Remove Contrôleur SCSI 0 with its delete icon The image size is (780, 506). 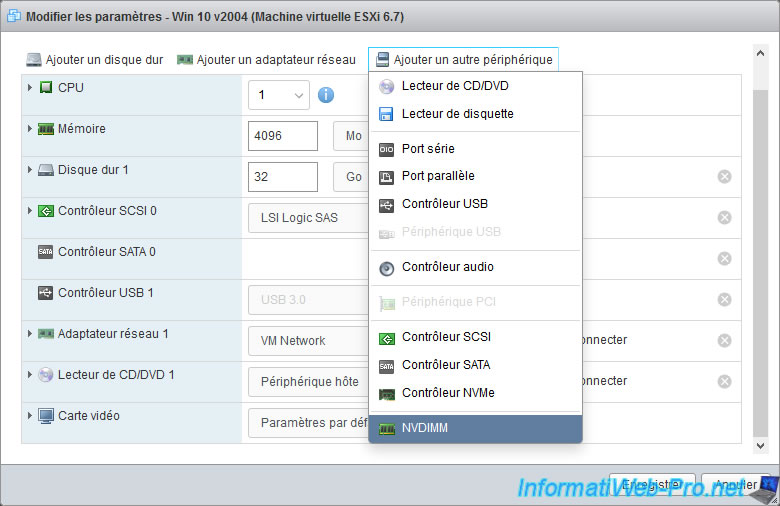pos(724,218)
